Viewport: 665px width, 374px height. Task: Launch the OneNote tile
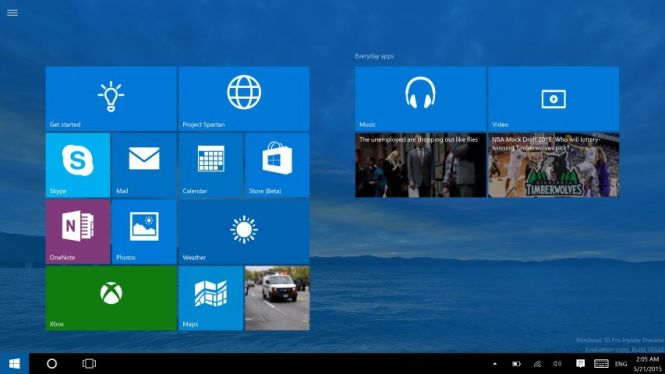pos(78,232)
